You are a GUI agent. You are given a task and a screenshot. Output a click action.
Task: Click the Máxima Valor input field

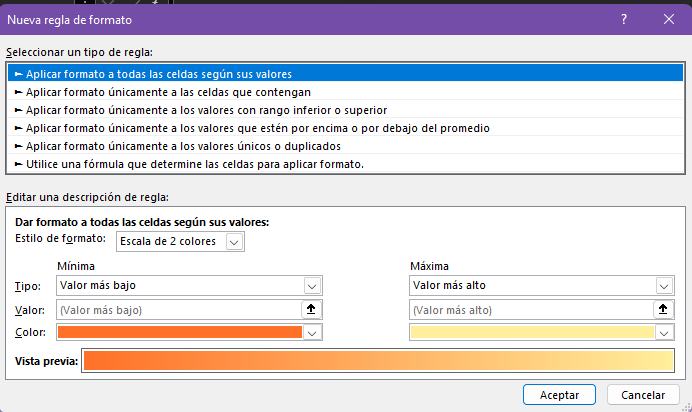pos(531,310)
